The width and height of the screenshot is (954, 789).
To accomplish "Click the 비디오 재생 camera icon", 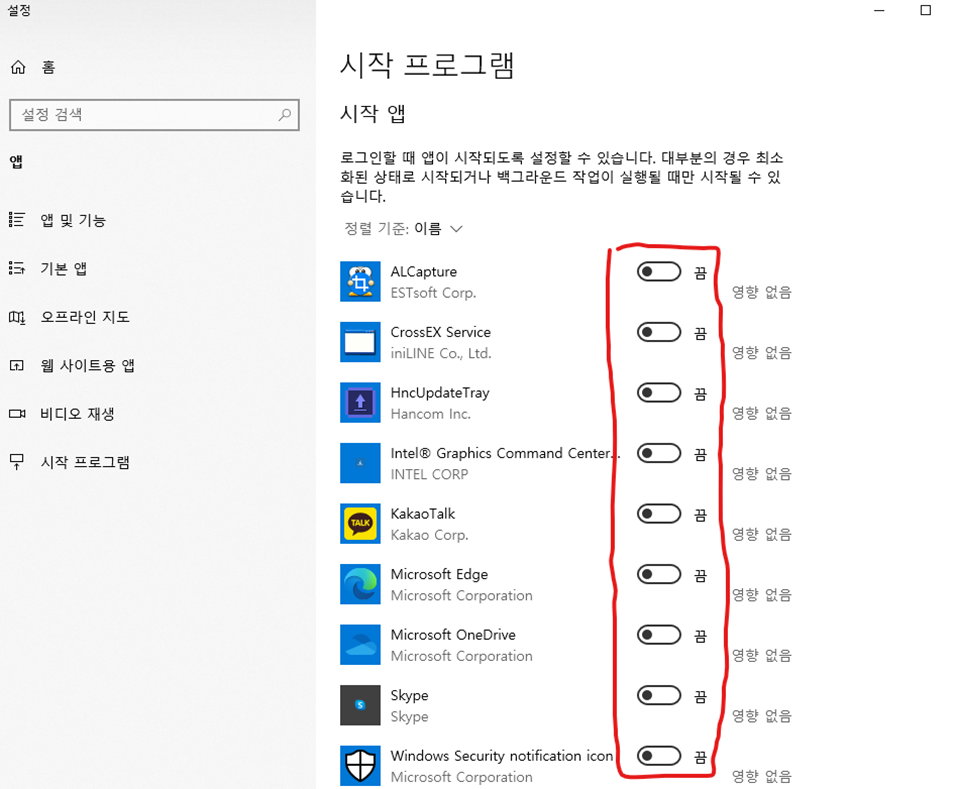I will (17, 414).
